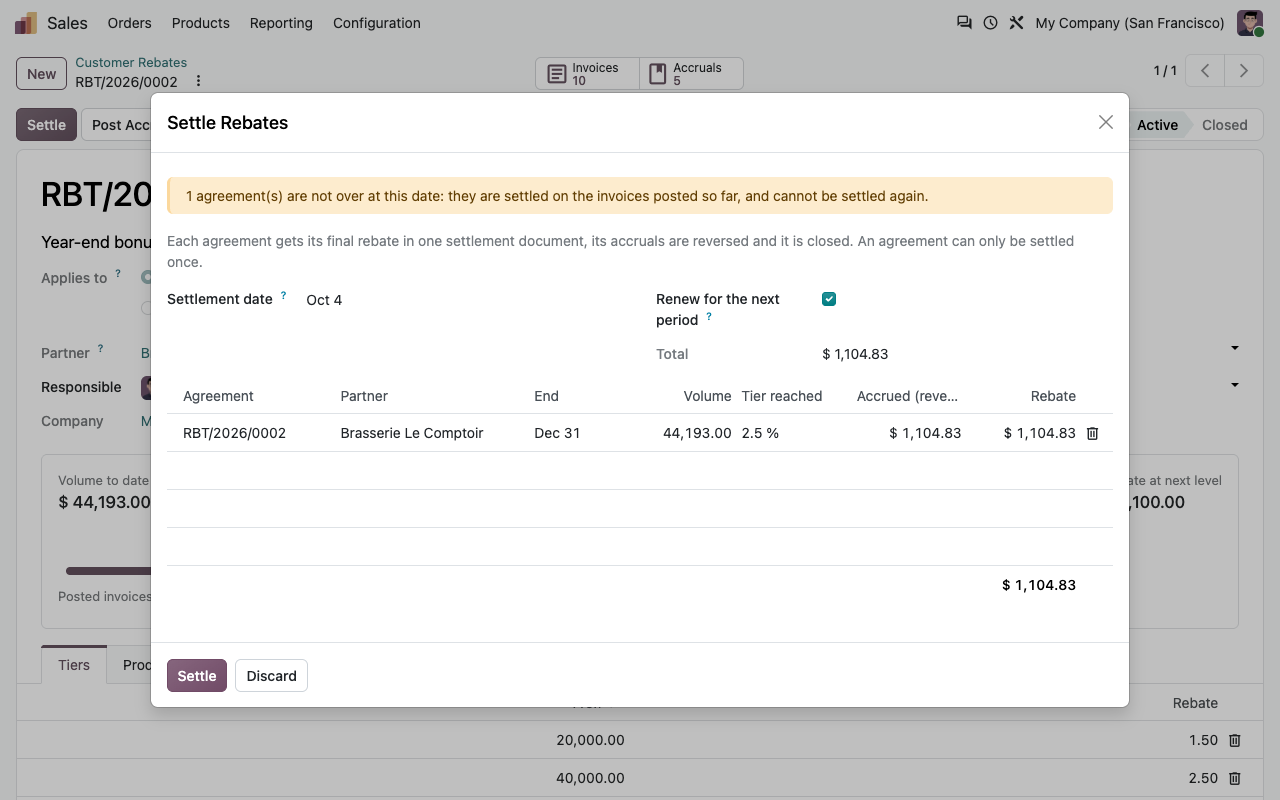Go to next record arrow
Image resolution: width=1280 pixels, height=800 pixels.
tap(1243, 71)
